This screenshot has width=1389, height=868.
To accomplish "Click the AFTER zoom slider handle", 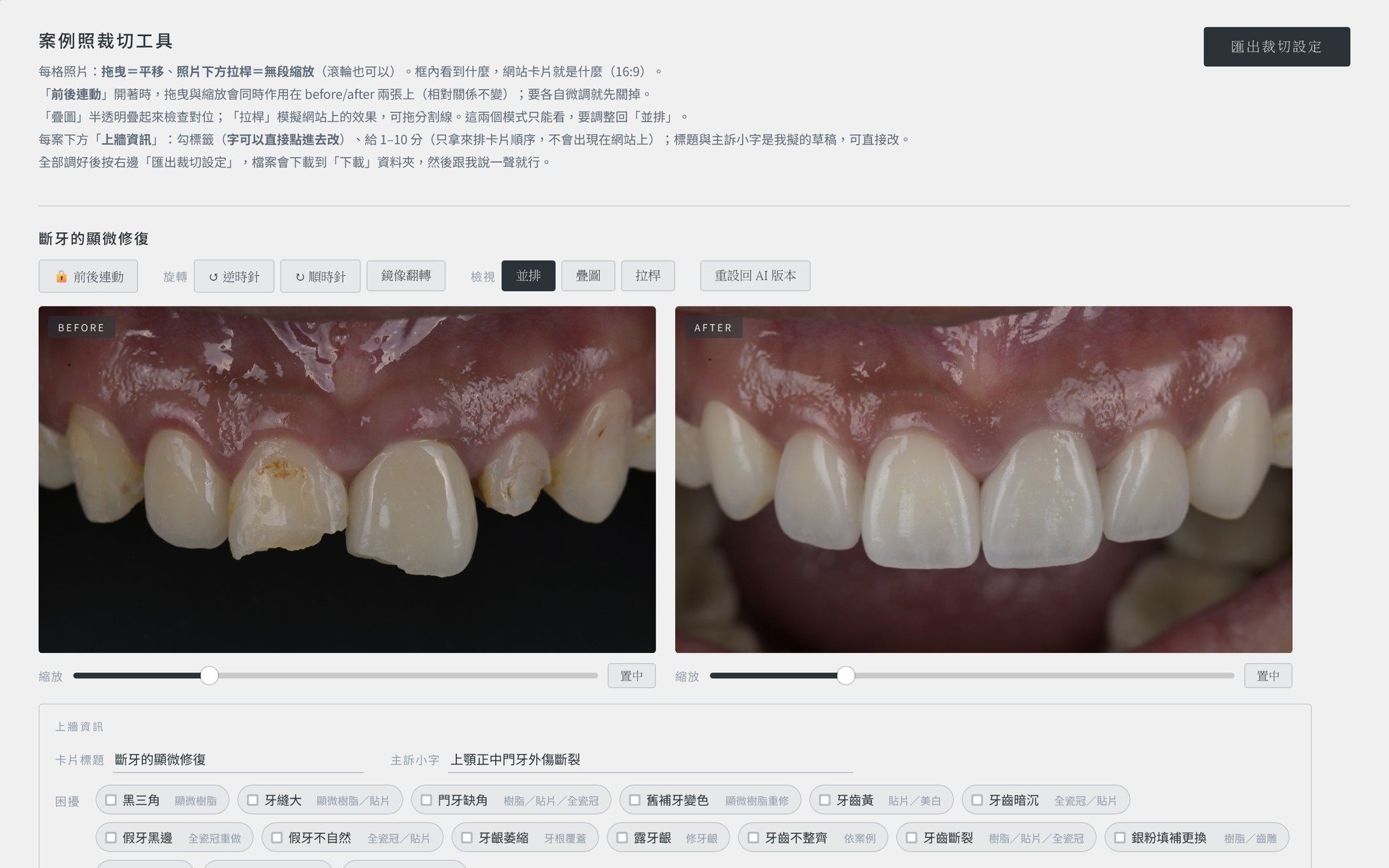I will (x=845, y=676).
